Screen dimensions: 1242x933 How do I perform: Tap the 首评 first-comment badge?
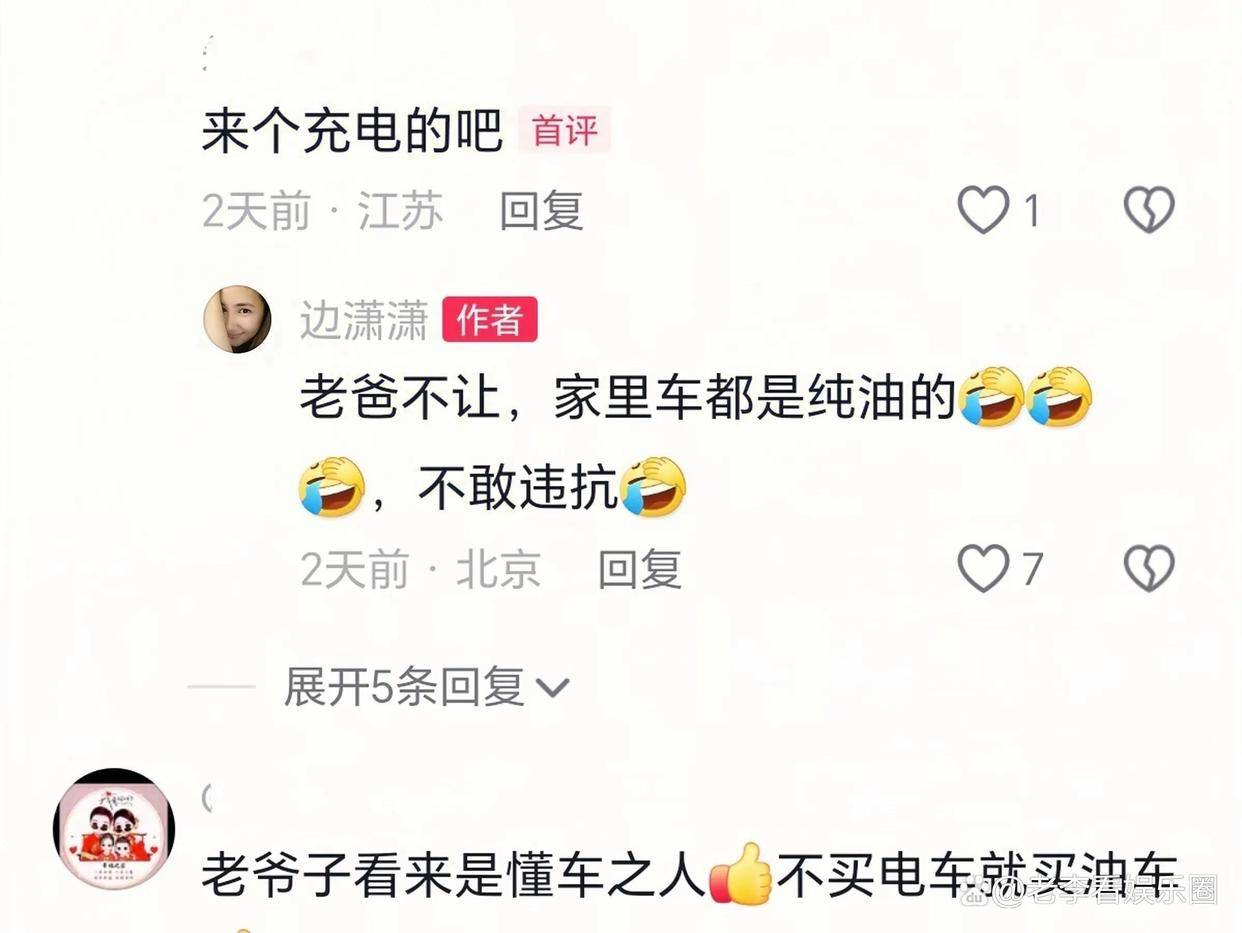click(564, 131)
